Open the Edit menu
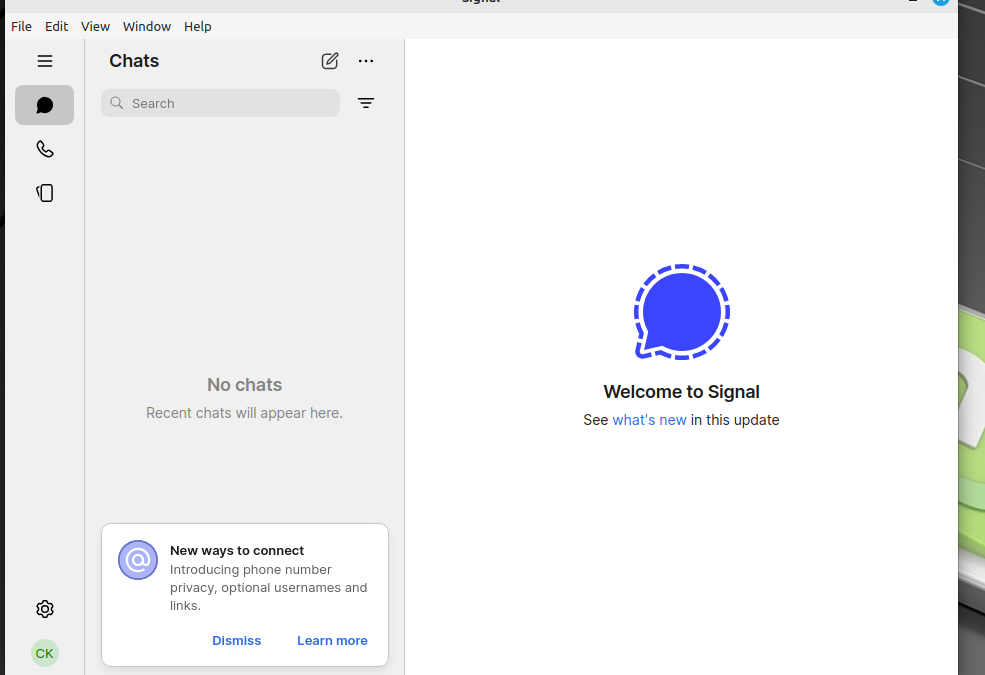This screenshot has height=675, width=985. 56,26
